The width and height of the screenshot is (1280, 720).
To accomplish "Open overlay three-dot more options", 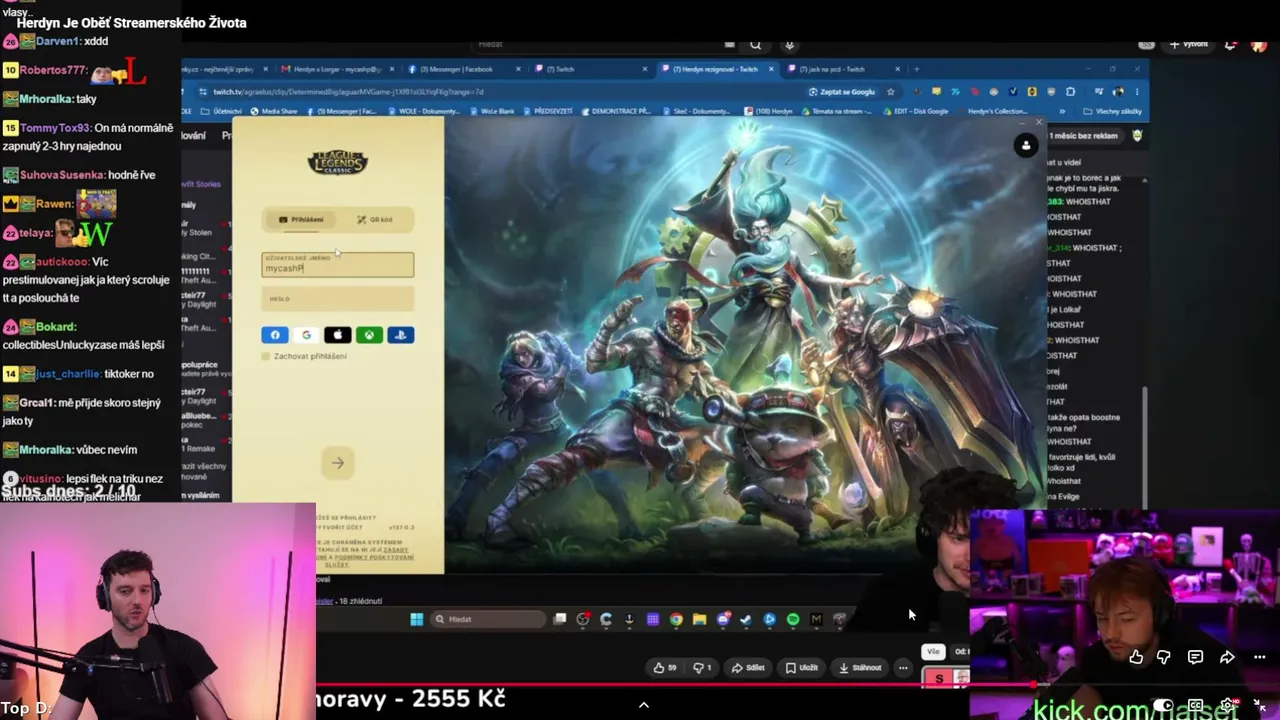I will click(x=1259, y=657).
